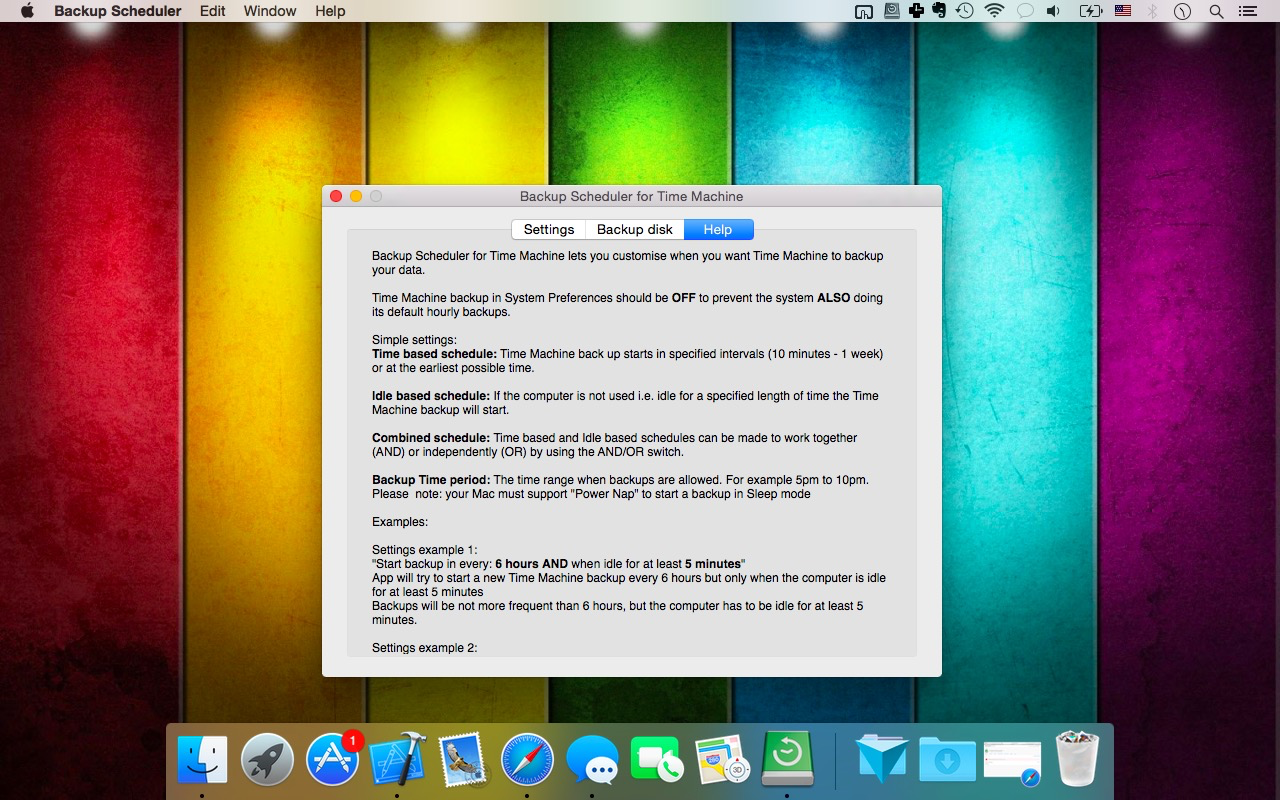Click the Bluetooth icon in the menu bar
The height and width of the screenshot is (800, 1280).
coord(1152,11)
